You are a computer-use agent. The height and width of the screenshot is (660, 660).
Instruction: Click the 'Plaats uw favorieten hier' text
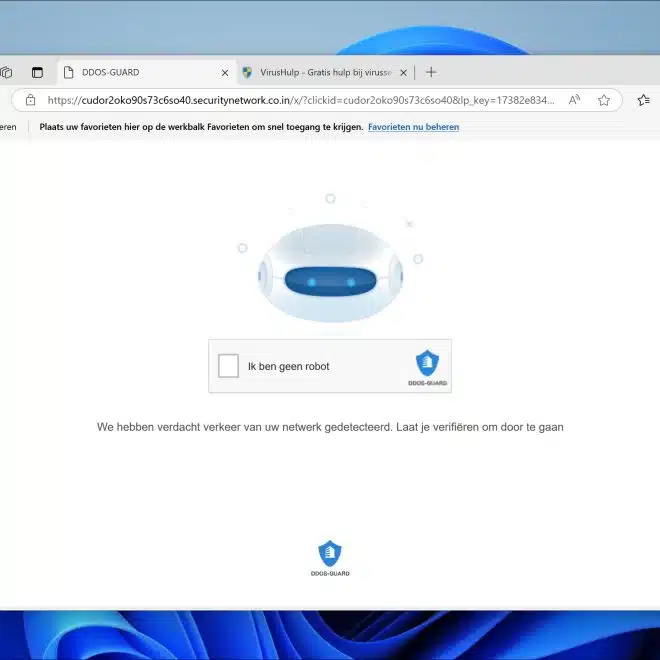click(x=92, y=127)
